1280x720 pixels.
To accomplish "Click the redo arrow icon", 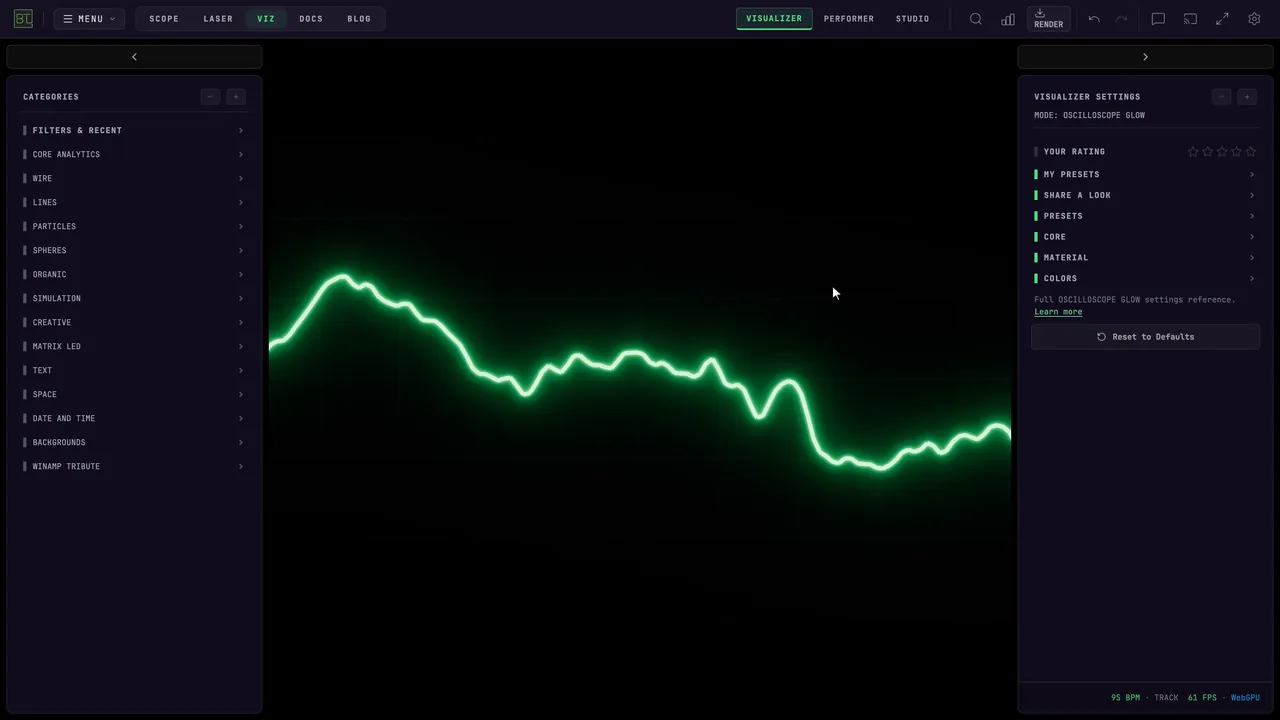I will click(1122, 19).
